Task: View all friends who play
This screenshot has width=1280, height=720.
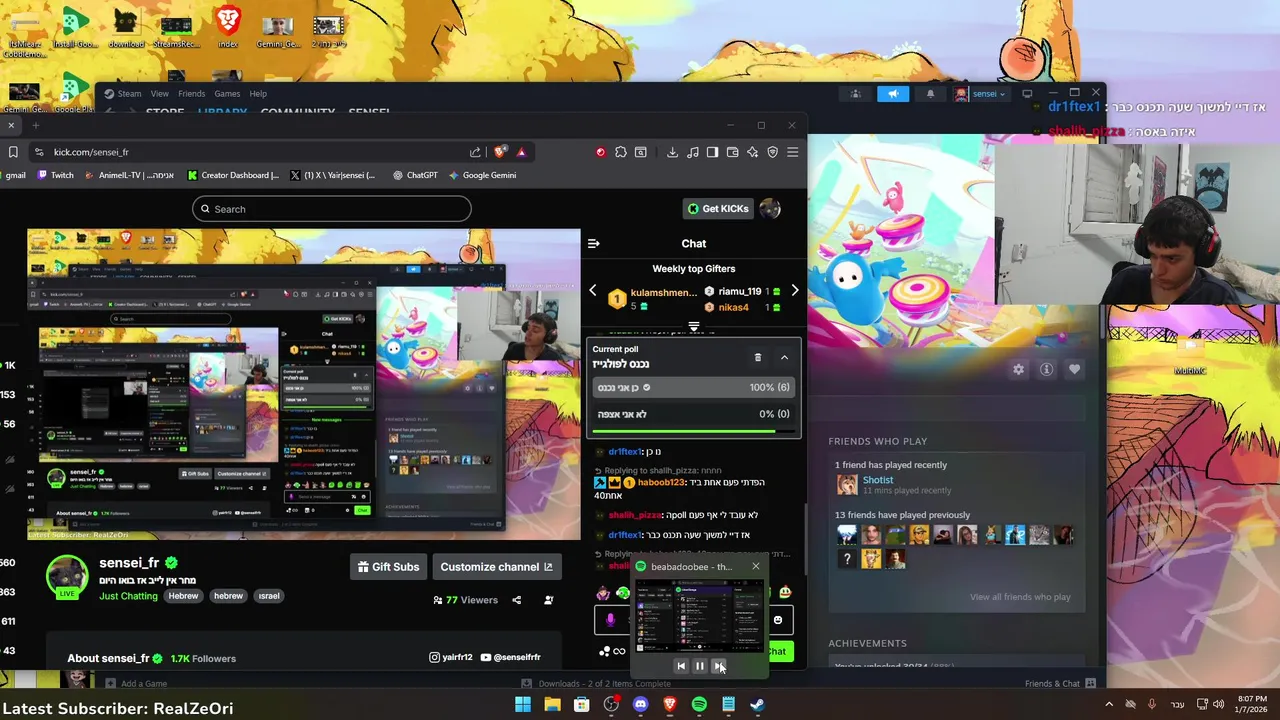Action: (1019, 597)
